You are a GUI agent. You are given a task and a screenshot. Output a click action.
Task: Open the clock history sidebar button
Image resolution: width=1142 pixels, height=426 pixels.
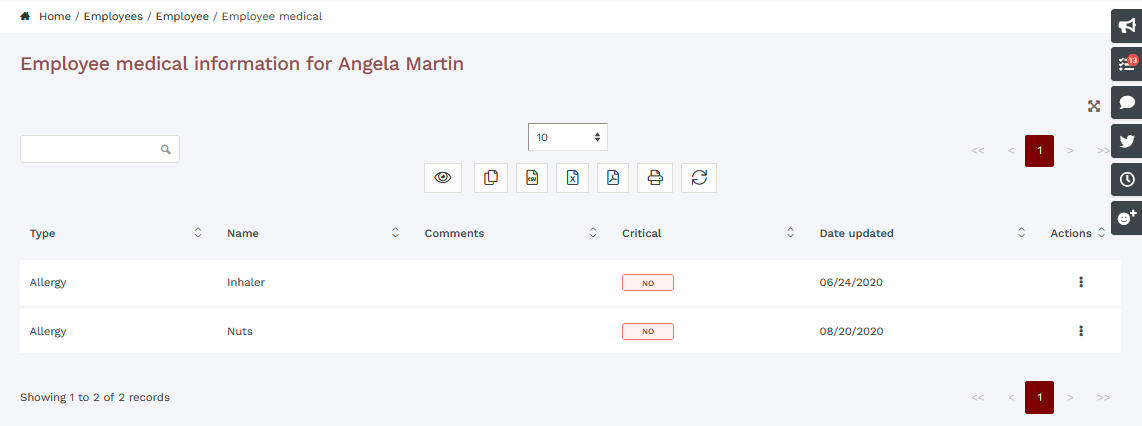click(1127, 179)
